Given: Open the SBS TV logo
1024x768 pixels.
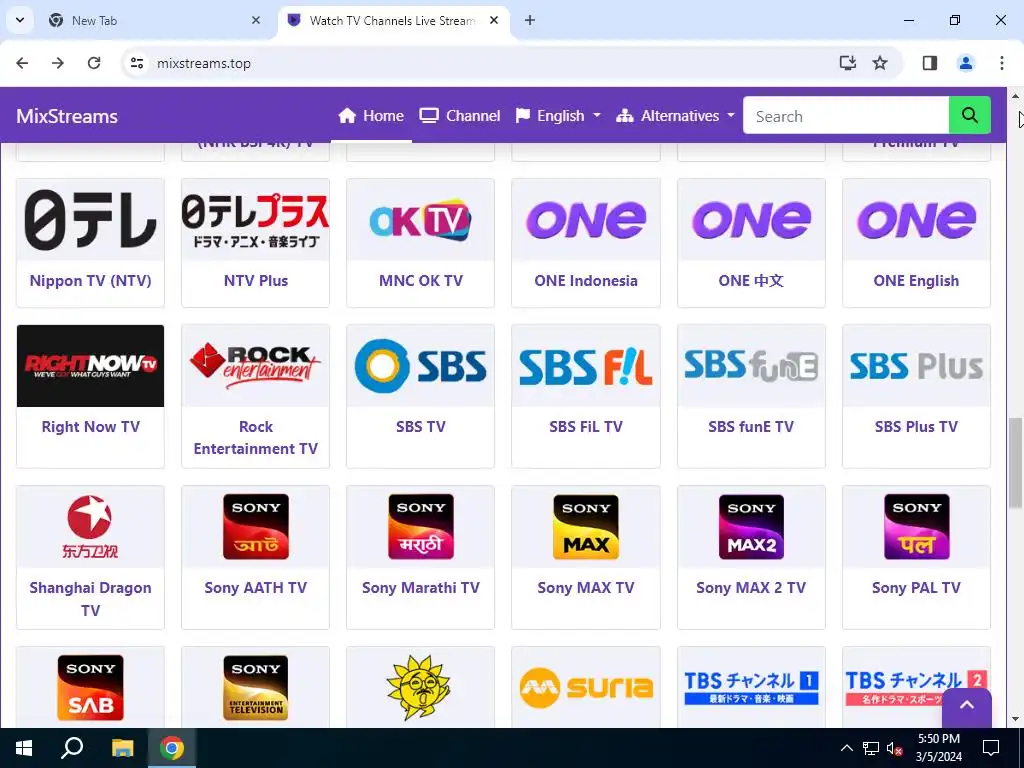Looking at the screenshot, I should tap(421, 366).
